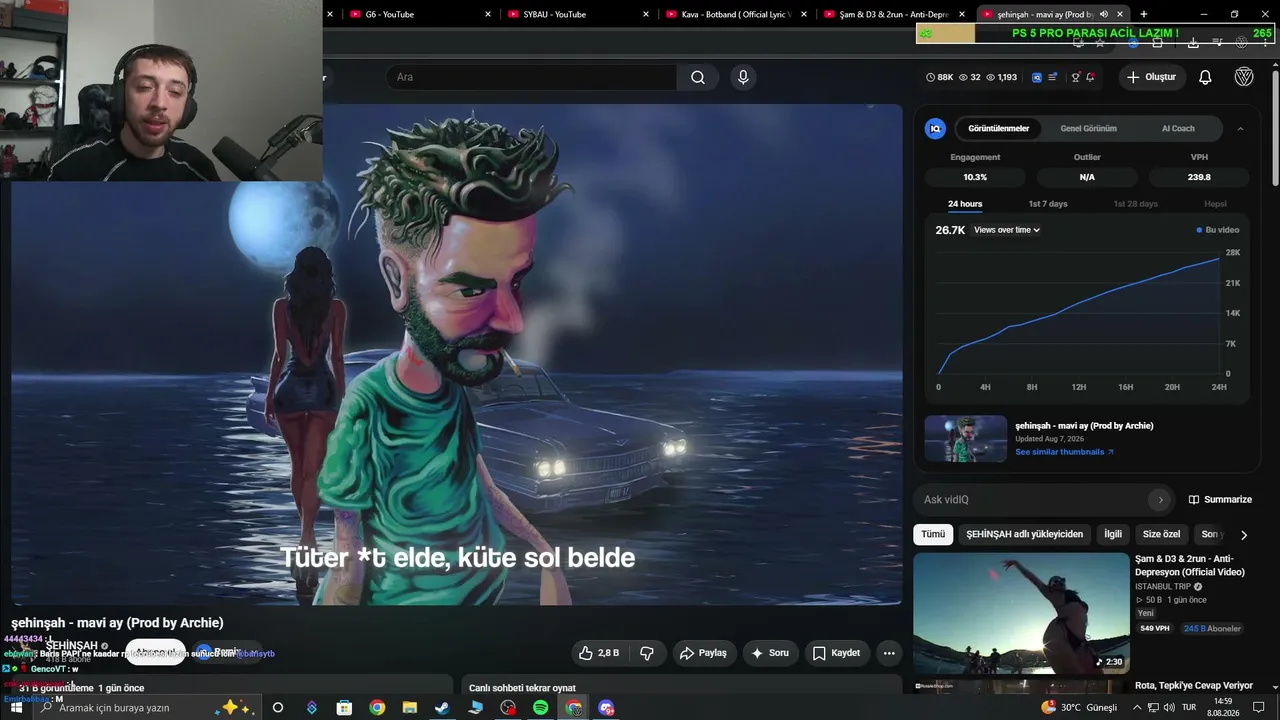
Task: Save the video with Kaydet button
Action: coord(836,653)
